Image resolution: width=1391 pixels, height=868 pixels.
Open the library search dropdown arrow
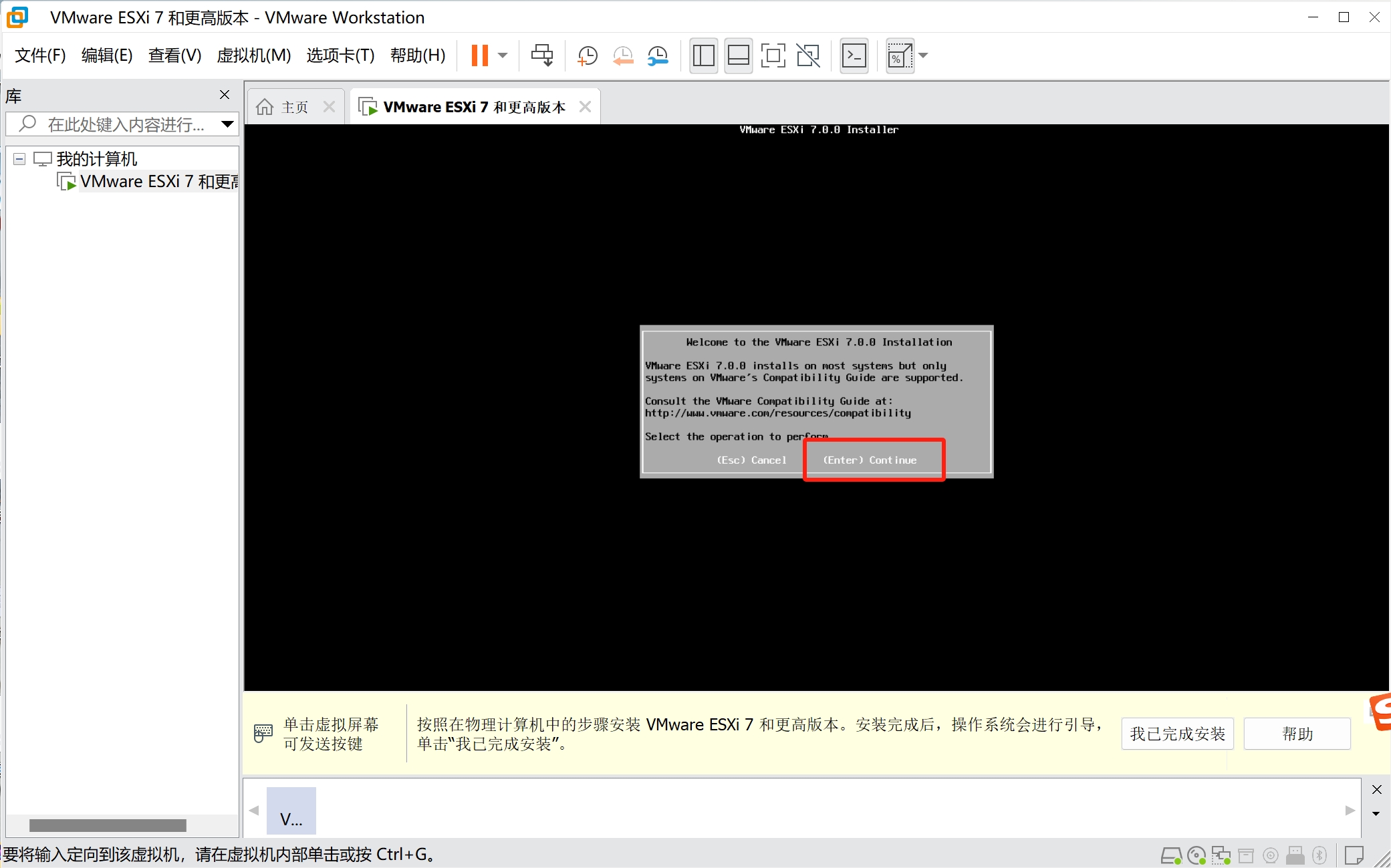coord(227,124)
